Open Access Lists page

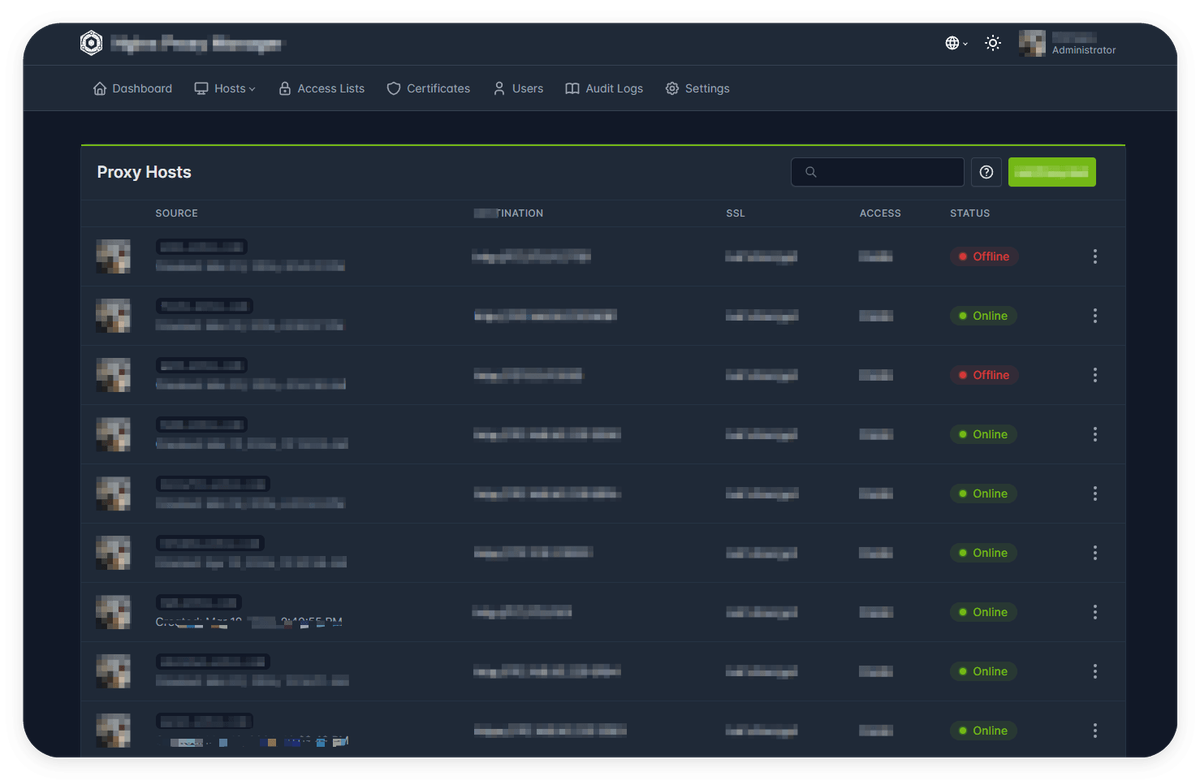click(321, 88)
